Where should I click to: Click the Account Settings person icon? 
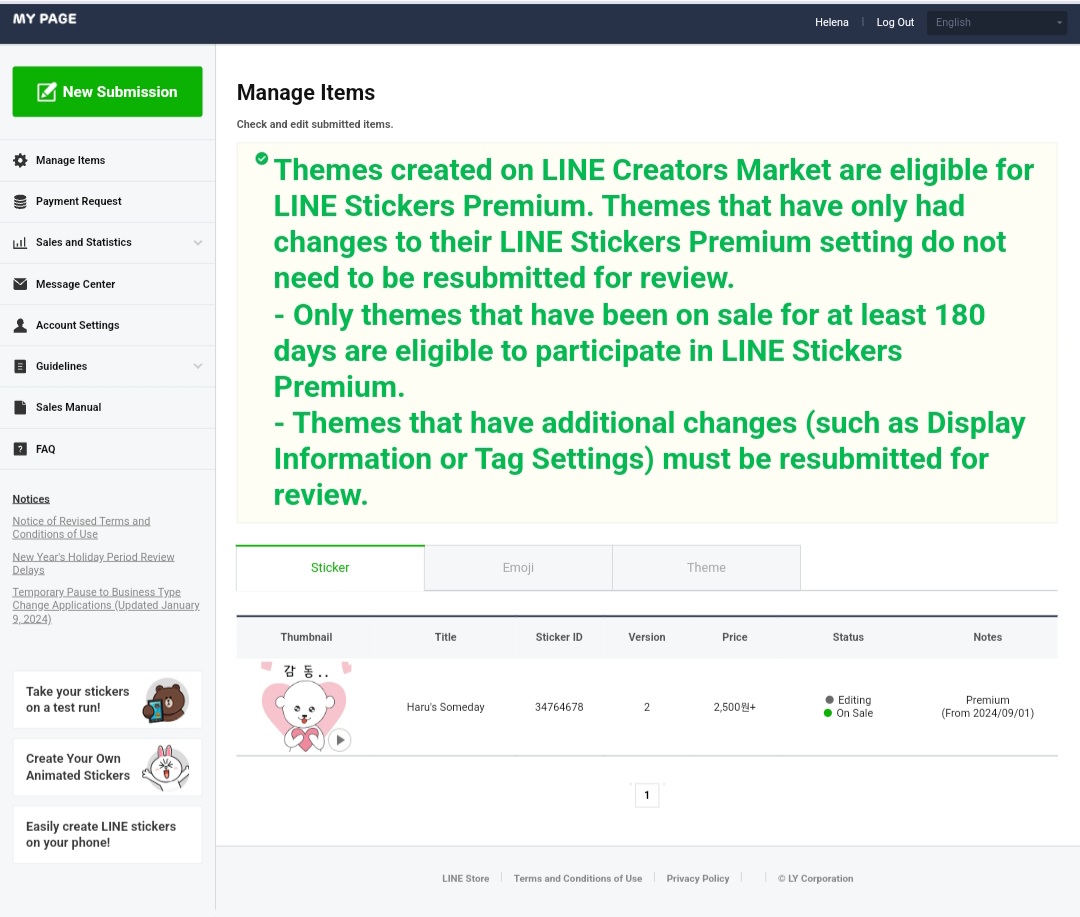coord(20,325)
